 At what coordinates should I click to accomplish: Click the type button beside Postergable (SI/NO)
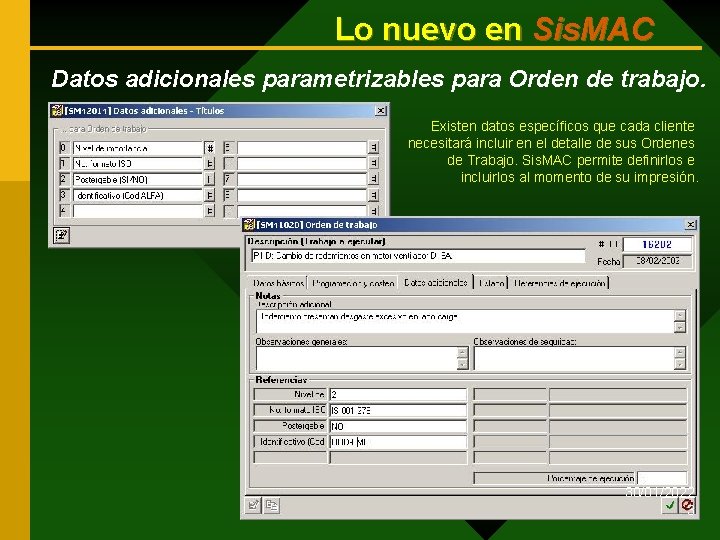coord(209,179)
